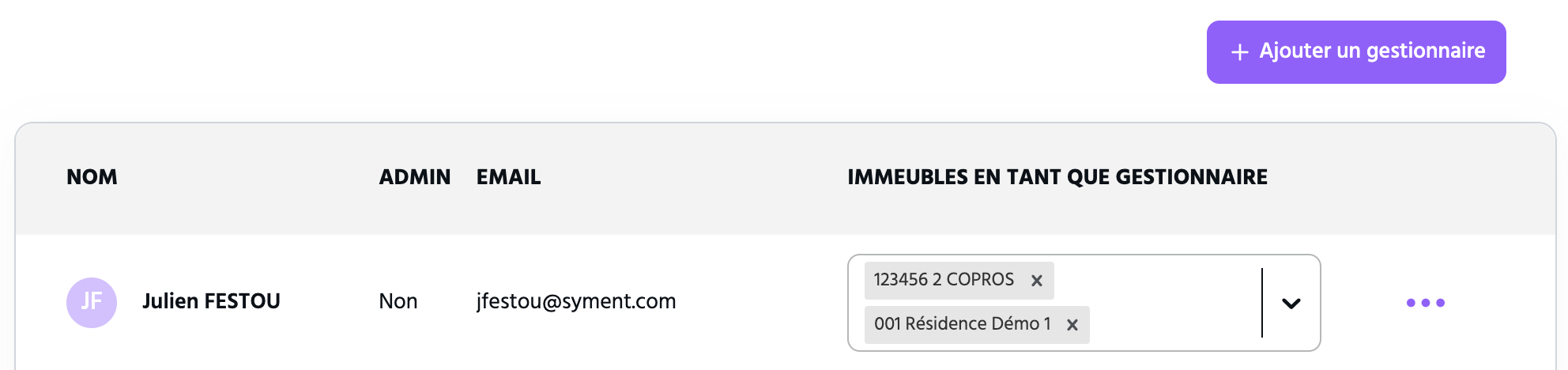
Task: Click the Ajouter un gestionnaire button
Action: click(x=1356, y=52)
